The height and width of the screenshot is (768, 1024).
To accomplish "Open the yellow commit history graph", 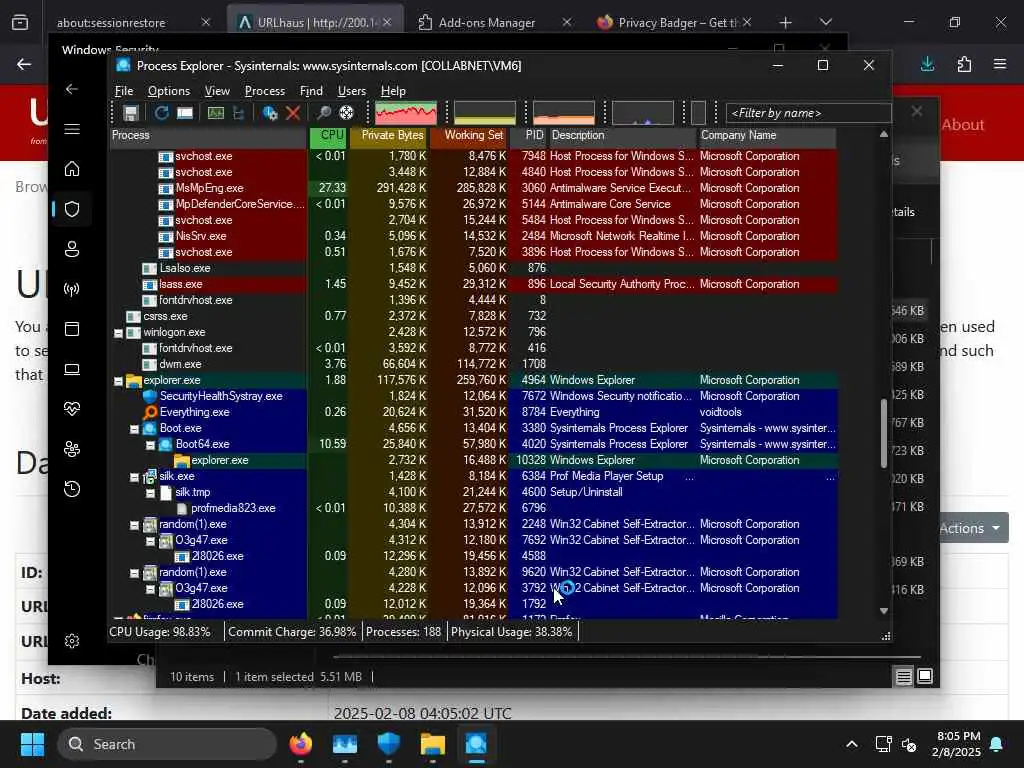I will (485, 113).
